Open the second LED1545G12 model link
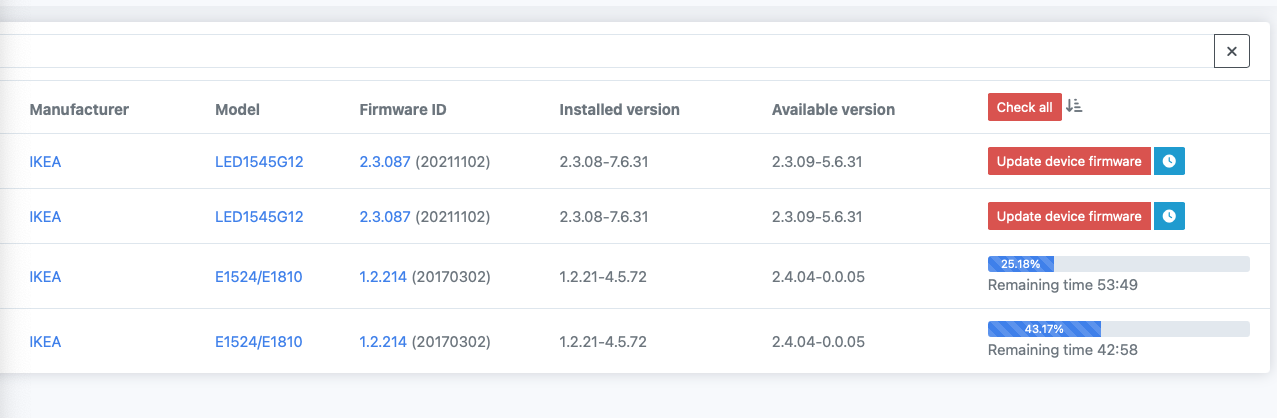Image resolution: width=1277 pixels, height=418 pixels. coord(259,216)
